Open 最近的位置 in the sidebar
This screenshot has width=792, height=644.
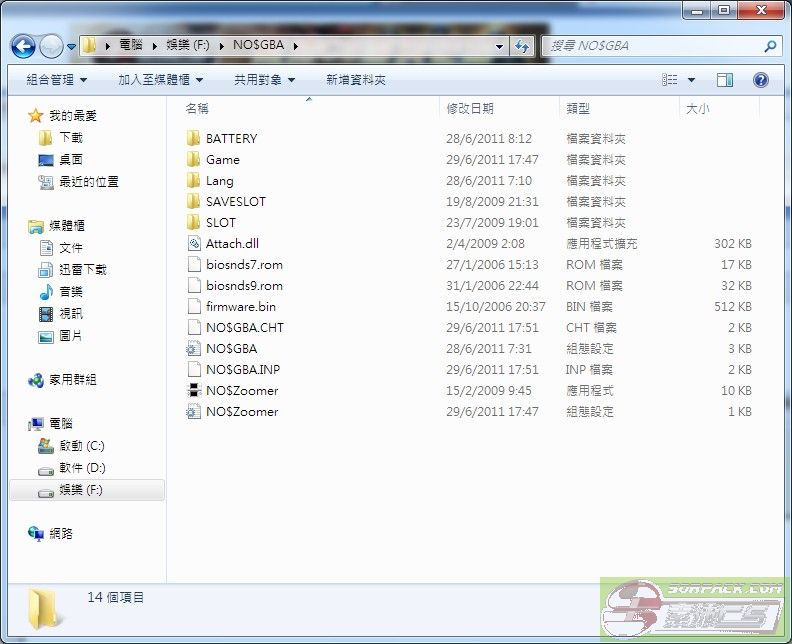click(x=89, y=181)
